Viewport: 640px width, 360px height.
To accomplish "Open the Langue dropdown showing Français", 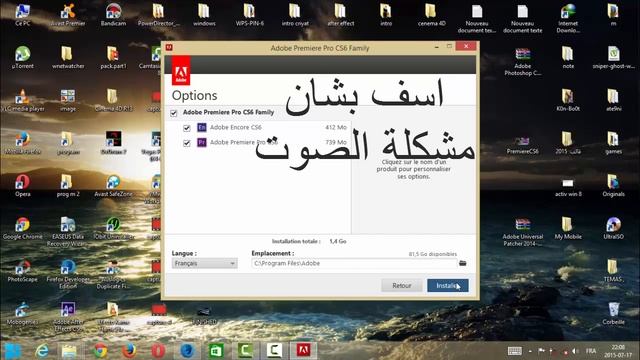I will pos(204,264).
